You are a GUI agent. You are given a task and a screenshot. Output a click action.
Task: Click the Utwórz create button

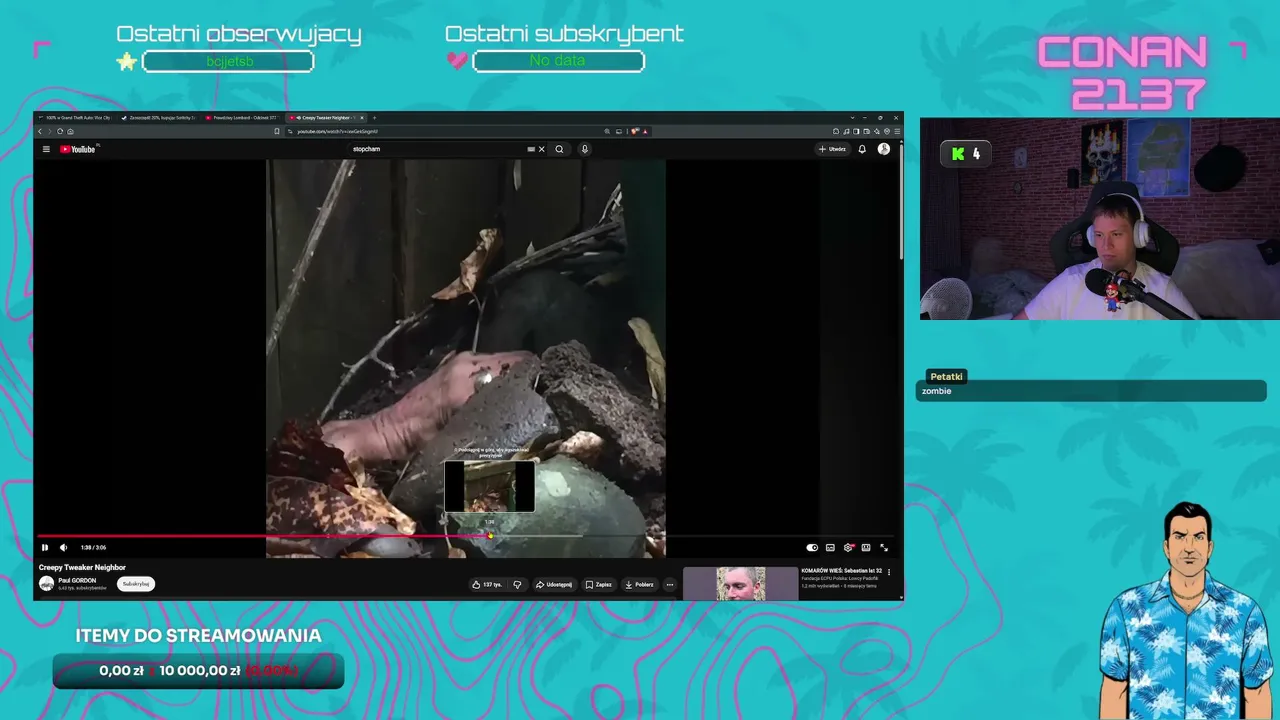(832, 149)
